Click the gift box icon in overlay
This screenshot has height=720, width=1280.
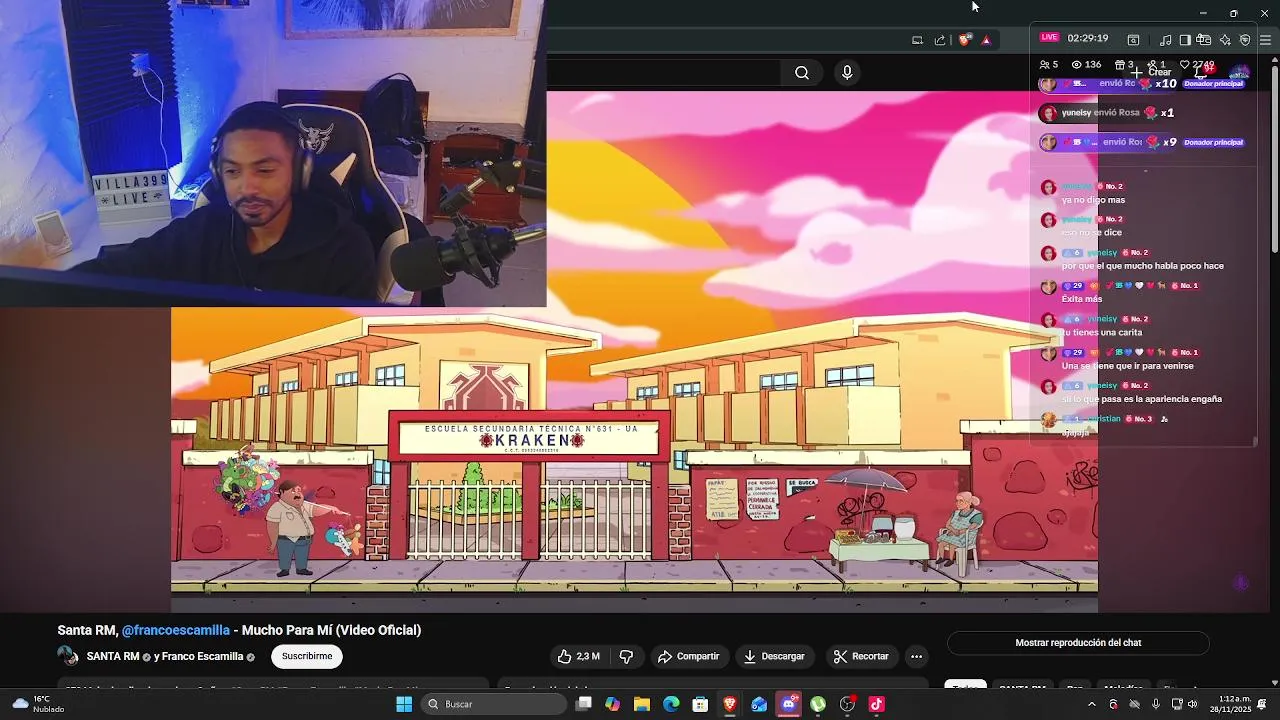(x=1120, y=64)
